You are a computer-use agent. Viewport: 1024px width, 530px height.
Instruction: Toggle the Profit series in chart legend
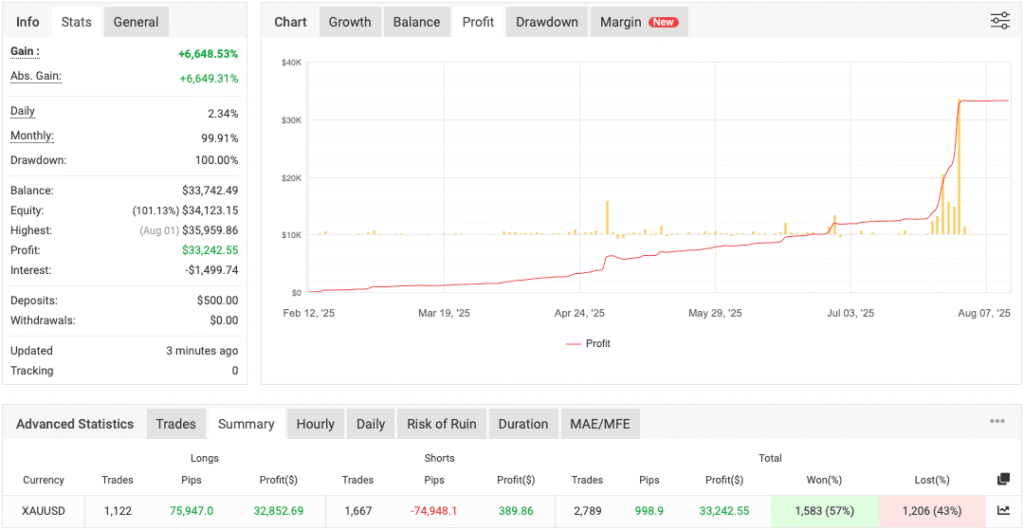tap(588, 343)
